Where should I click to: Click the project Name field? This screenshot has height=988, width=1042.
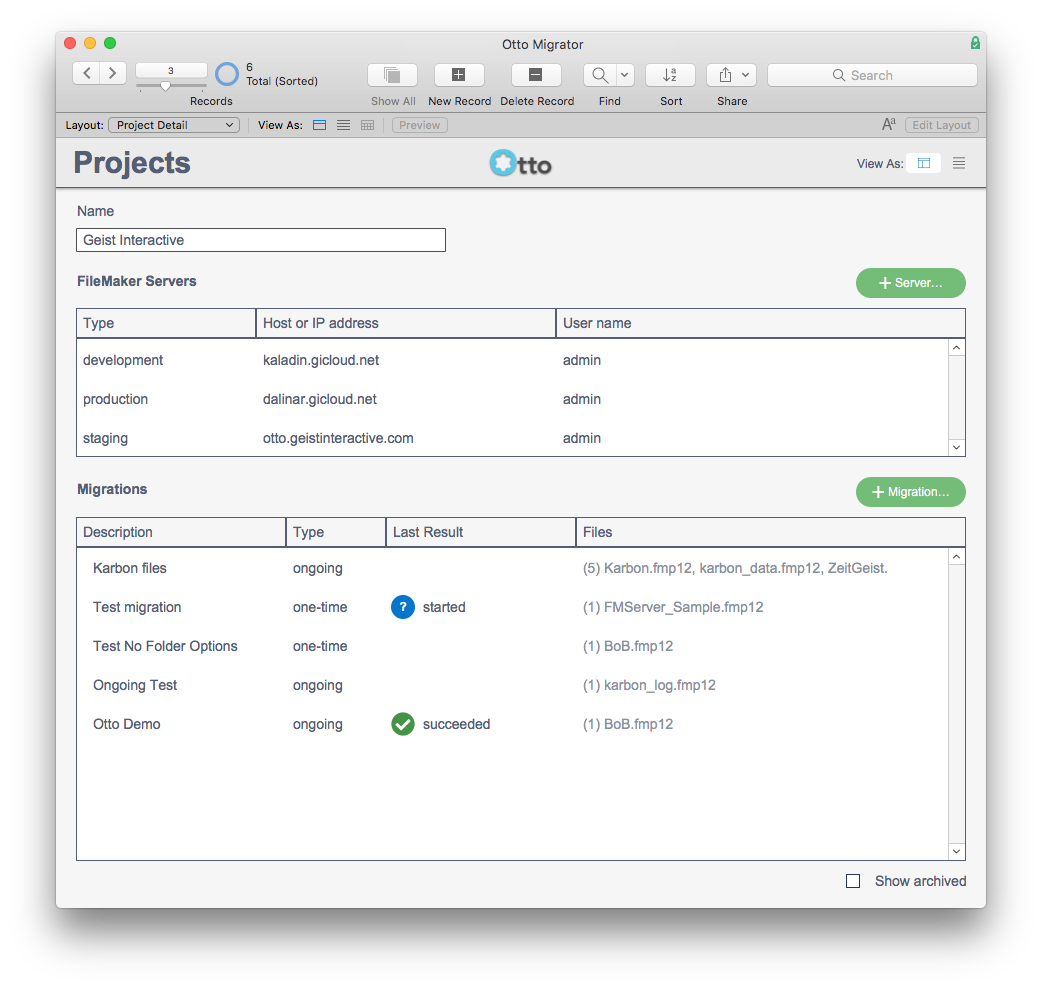tap(260, 240)
